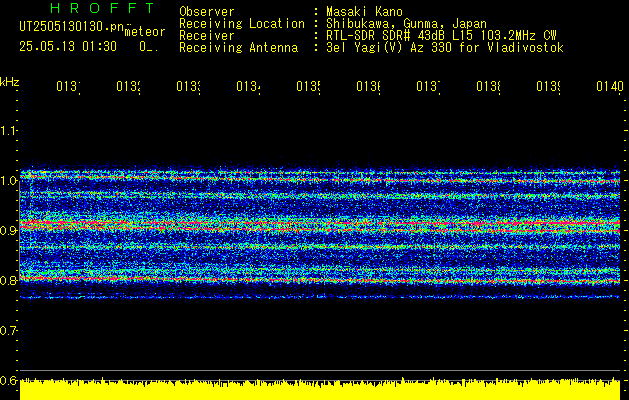Click the name Masaki Kano

pyautogui.click(x=364, y=12)
